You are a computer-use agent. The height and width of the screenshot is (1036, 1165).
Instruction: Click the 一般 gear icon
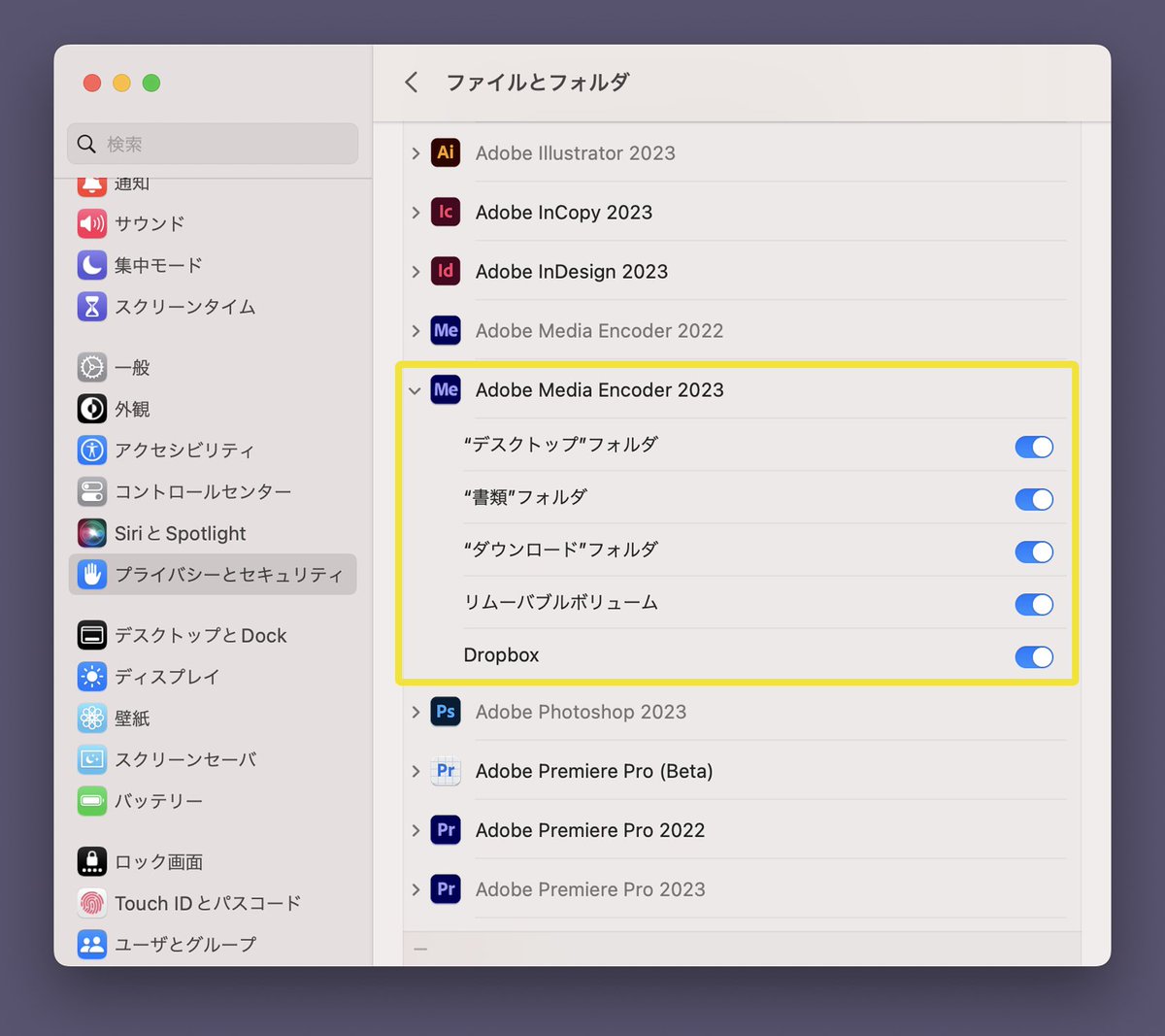click(x=92, y=367)
